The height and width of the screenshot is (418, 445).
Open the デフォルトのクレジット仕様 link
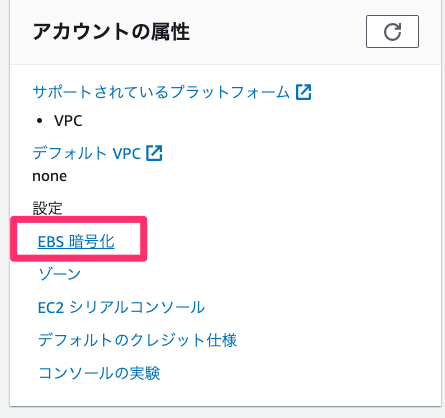[137, 340]
